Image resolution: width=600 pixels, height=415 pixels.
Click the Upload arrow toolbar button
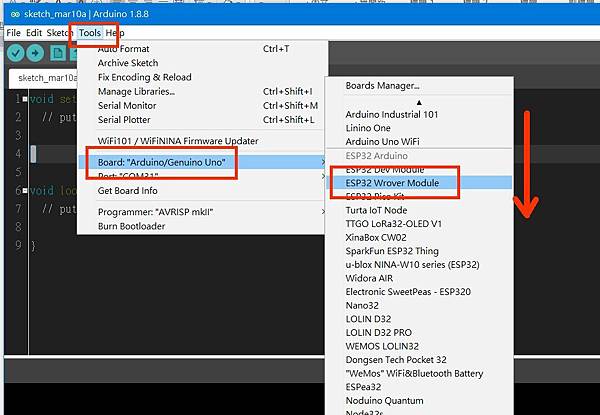(x=35, y=53)
